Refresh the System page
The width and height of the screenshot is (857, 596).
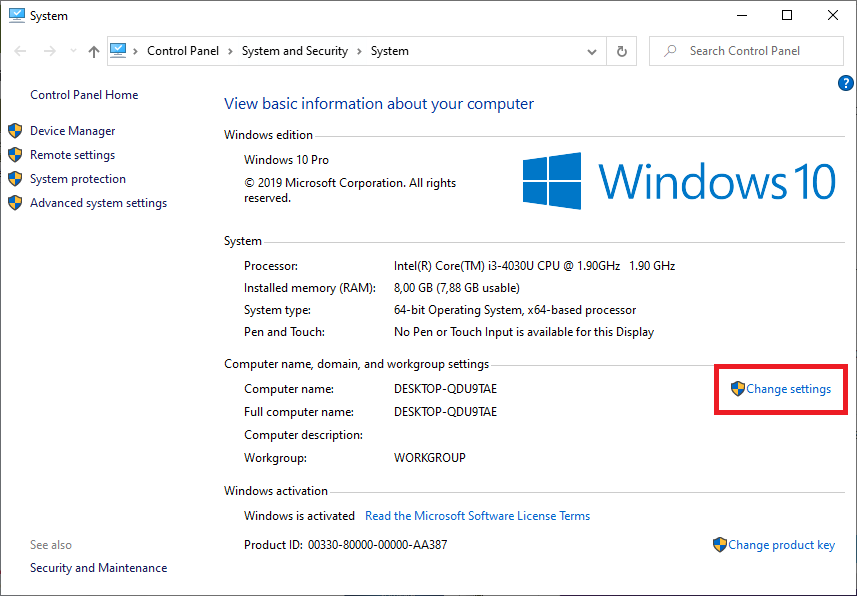622,51
